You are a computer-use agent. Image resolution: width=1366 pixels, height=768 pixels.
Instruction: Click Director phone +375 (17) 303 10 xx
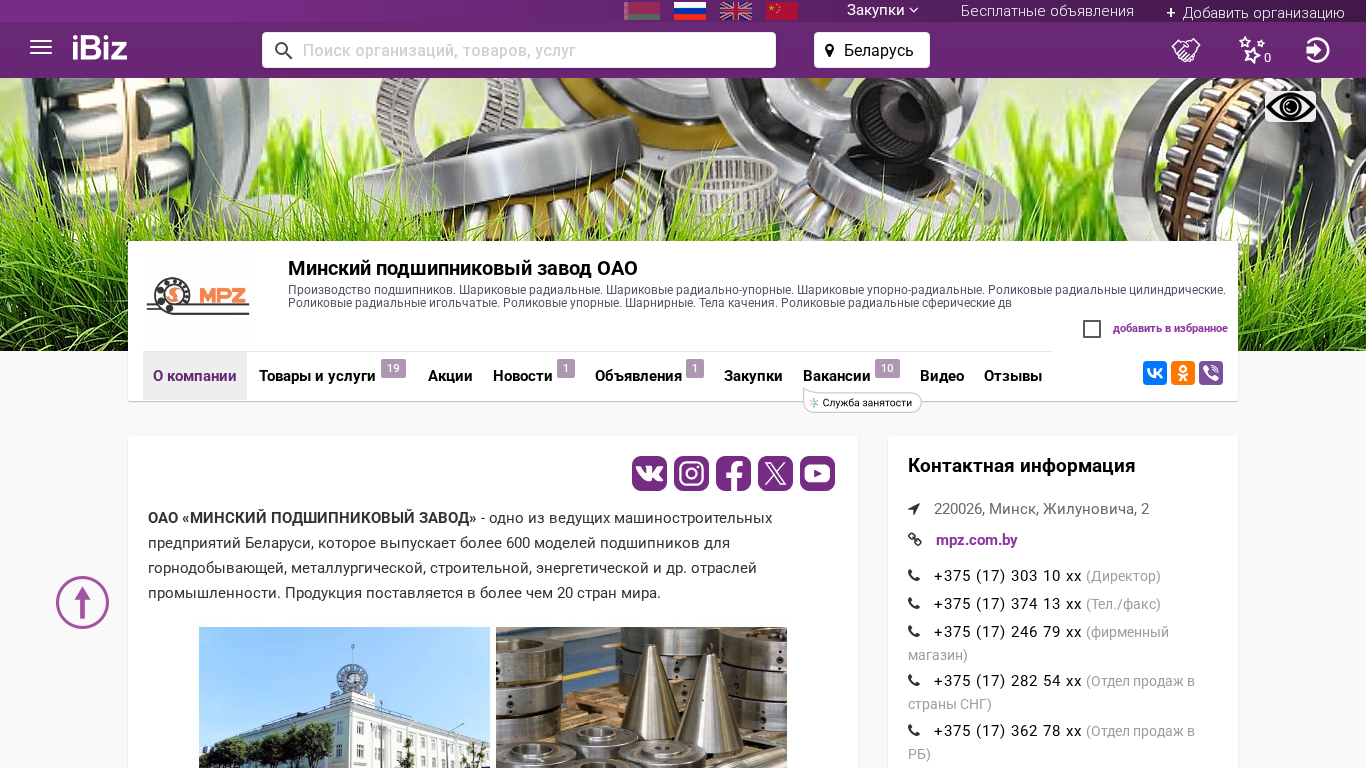[1008, 576]
